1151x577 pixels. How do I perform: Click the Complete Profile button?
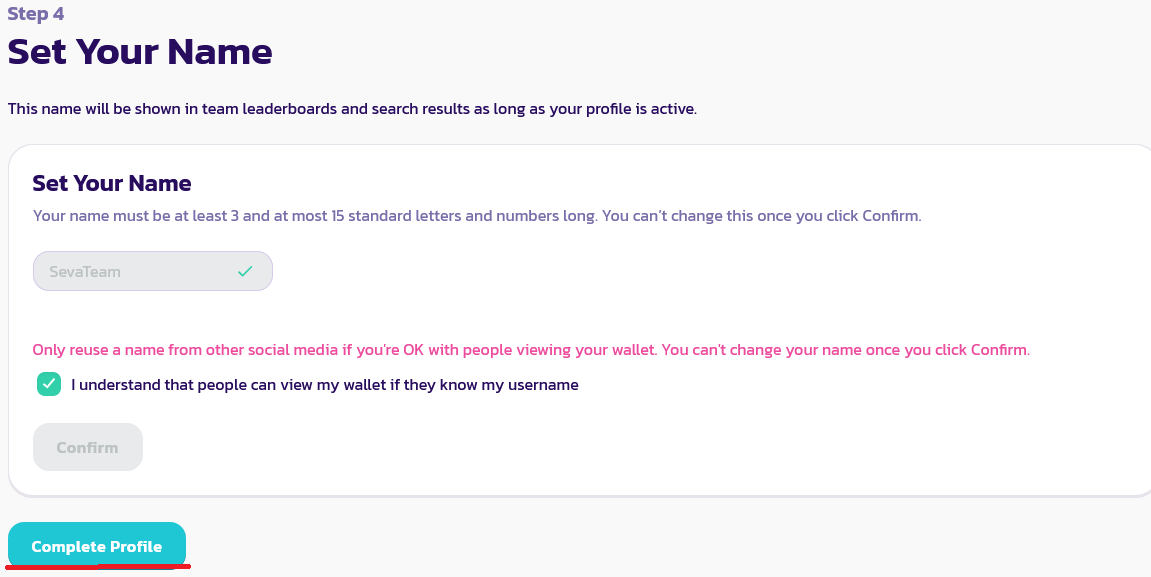pos(97,546)
